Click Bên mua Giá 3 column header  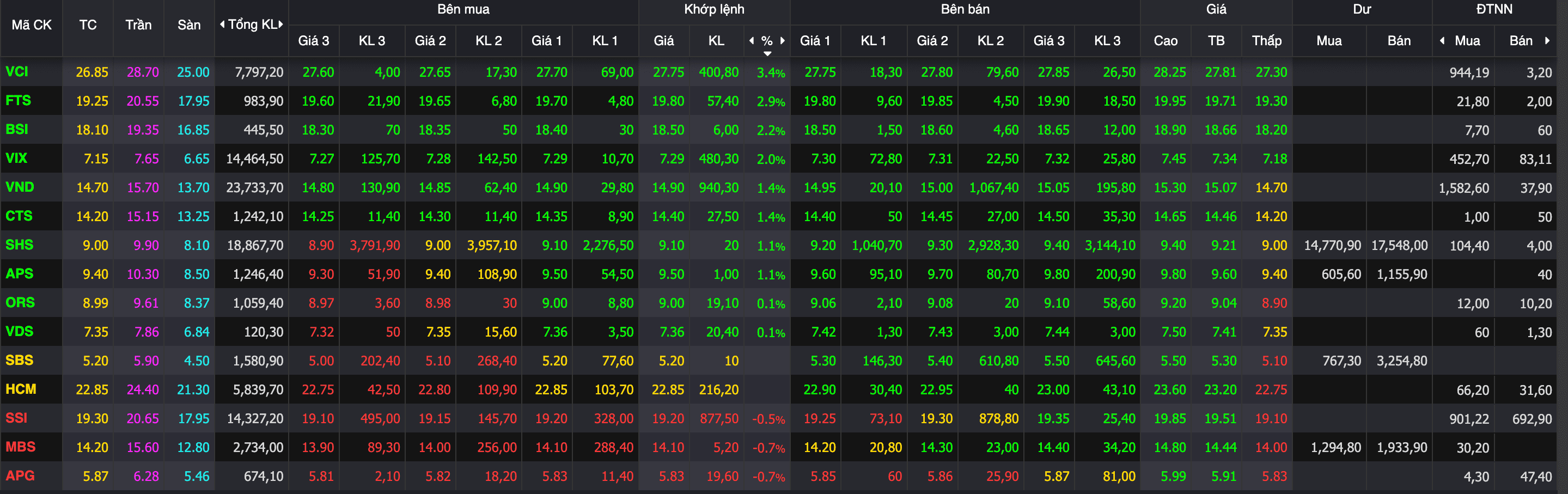(314, 41)
